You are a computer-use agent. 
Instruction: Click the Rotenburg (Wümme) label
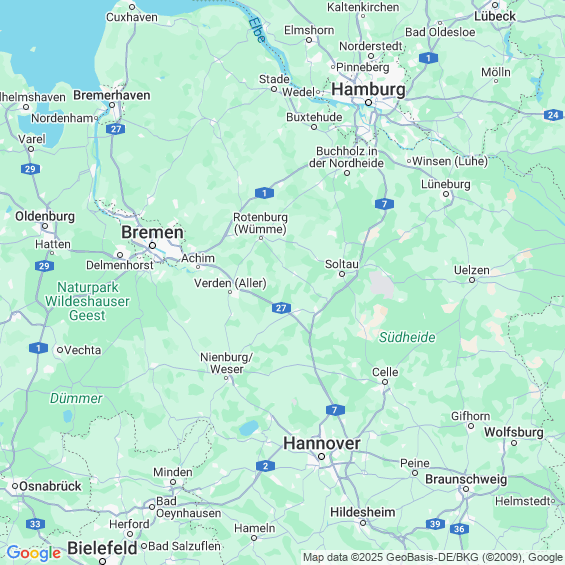[x=261, y=223]
